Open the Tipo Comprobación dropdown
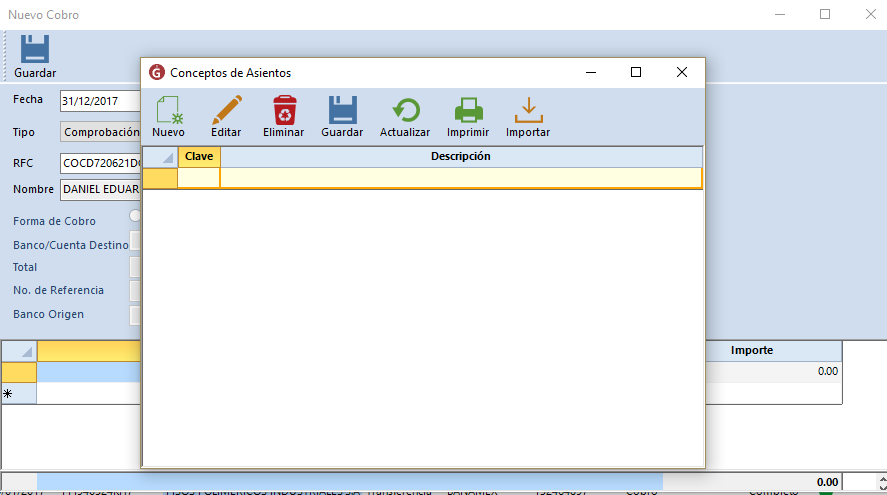 100,132
